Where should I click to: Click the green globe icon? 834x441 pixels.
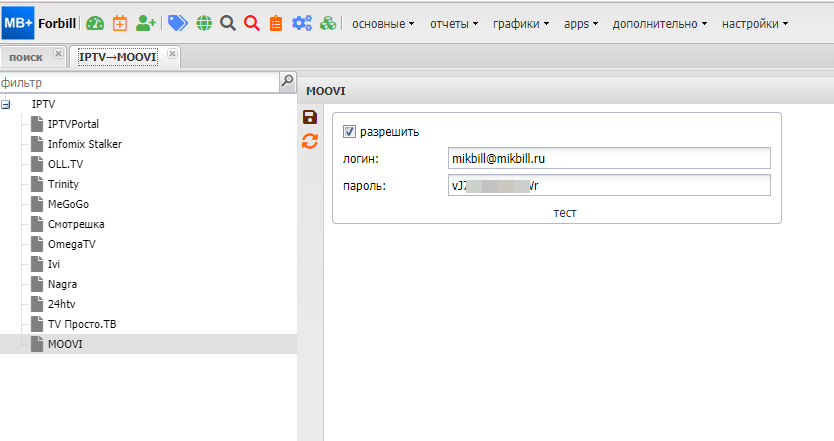[204, 23]
